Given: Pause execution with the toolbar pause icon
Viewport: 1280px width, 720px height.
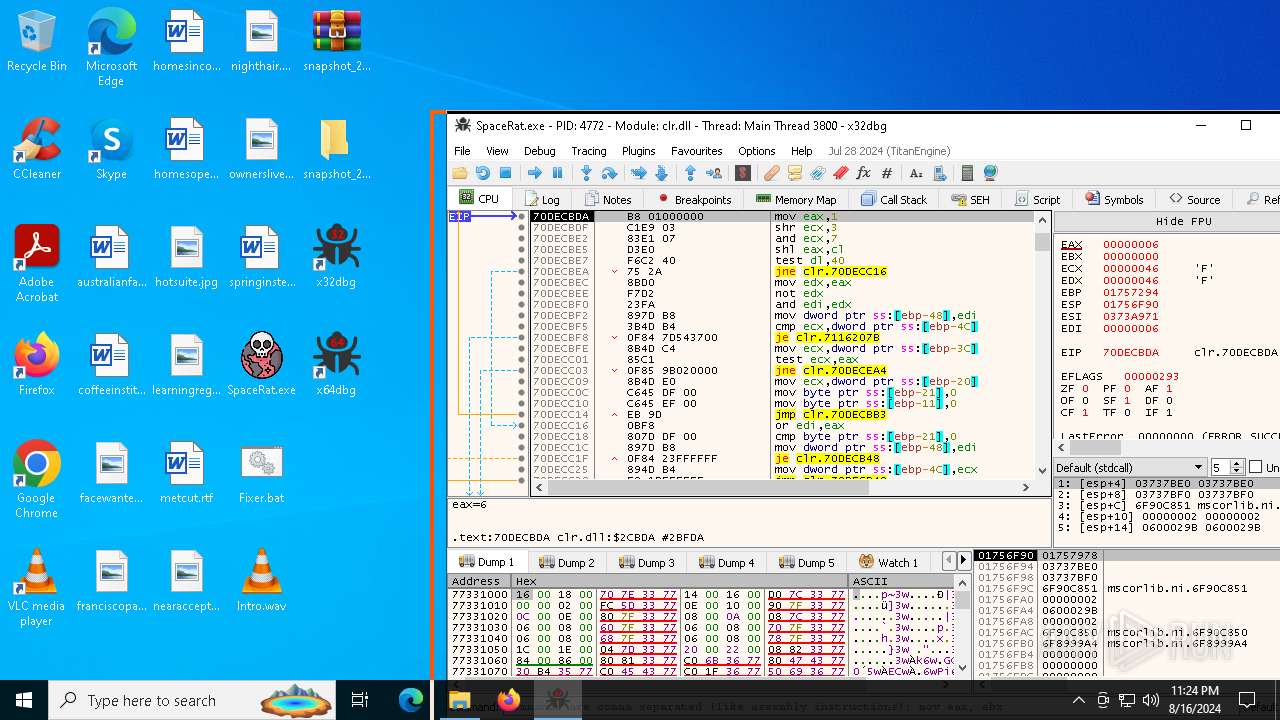Looking at the screenshot, I should (557, 173).
